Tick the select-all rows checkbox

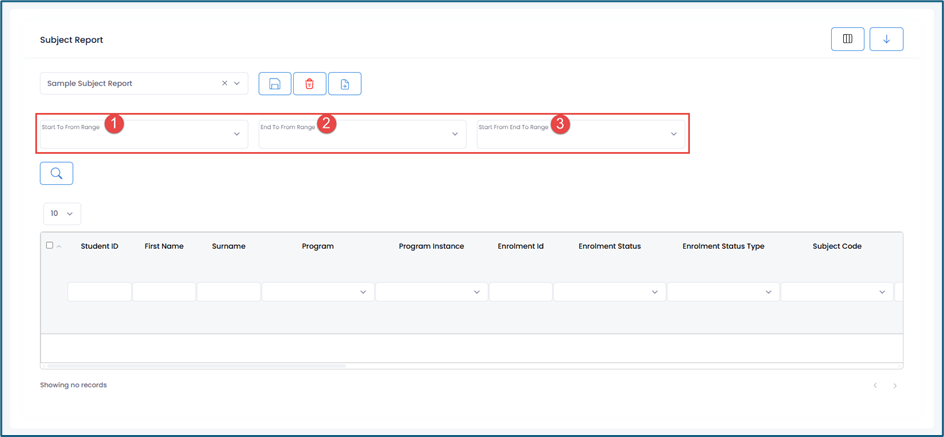pyautogui.click(x=50, y=246)
